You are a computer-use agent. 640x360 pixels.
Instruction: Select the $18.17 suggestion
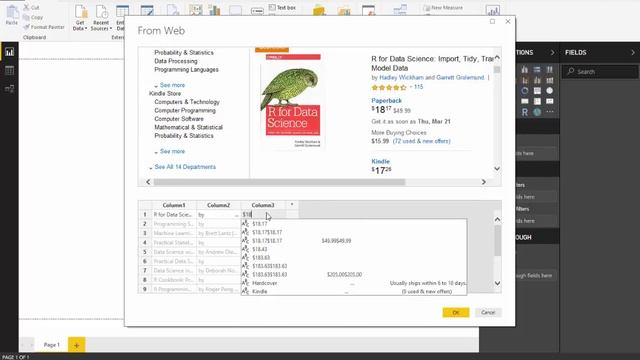tap(260, 224)
